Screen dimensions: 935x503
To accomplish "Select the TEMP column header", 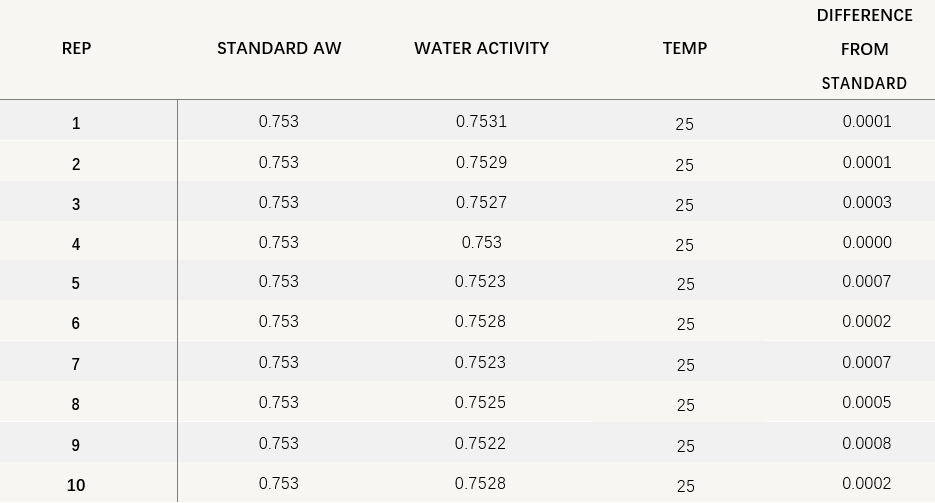I will 685,48.
